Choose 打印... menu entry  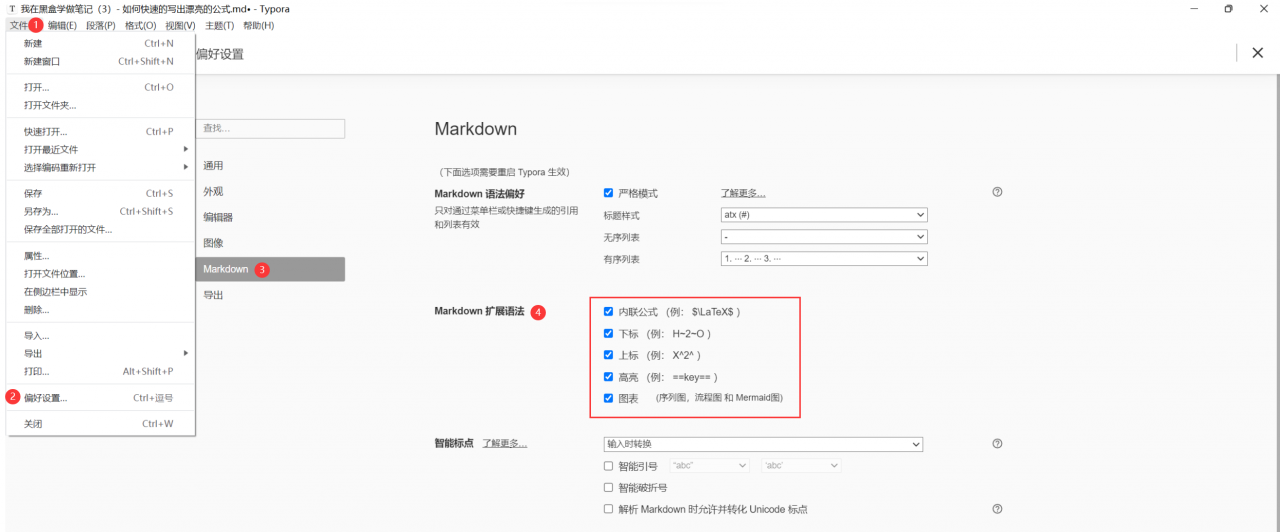click(x=101, y=372)
